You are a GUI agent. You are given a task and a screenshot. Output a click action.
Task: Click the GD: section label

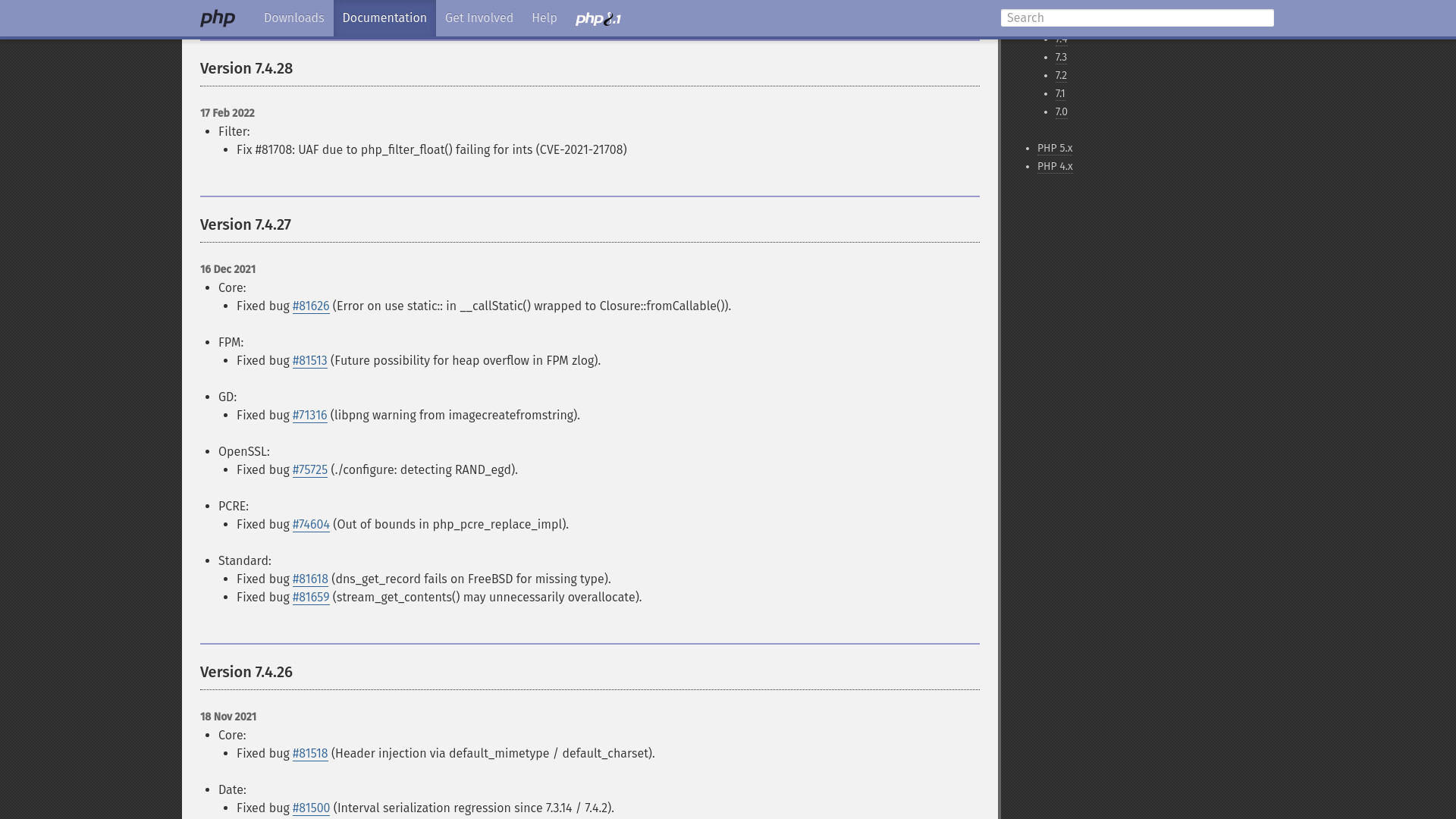click(227, 397)
